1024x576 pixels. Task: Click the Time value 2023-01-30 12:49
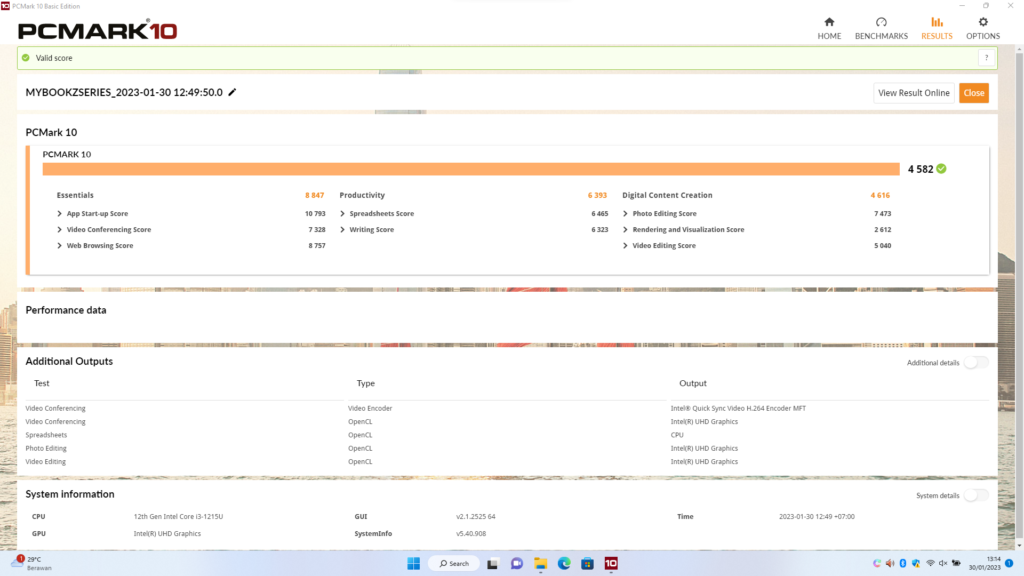(816, 517)
